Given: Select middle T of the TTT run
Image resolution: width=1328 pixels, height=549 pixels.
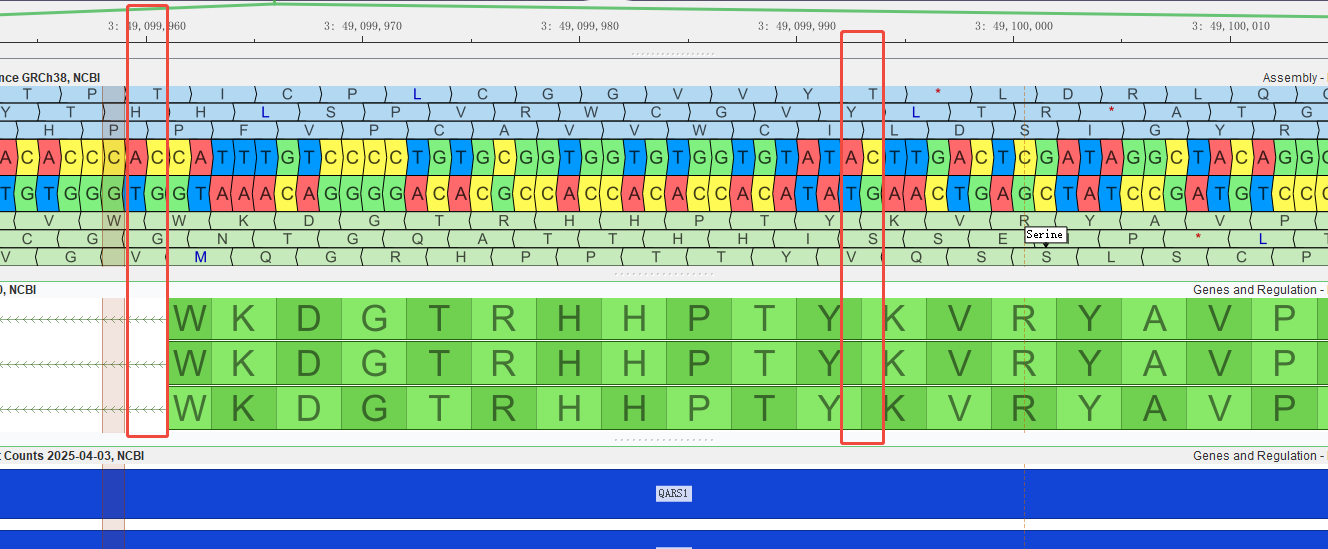Looking at the screenshot, I should (x=244, y=156).
